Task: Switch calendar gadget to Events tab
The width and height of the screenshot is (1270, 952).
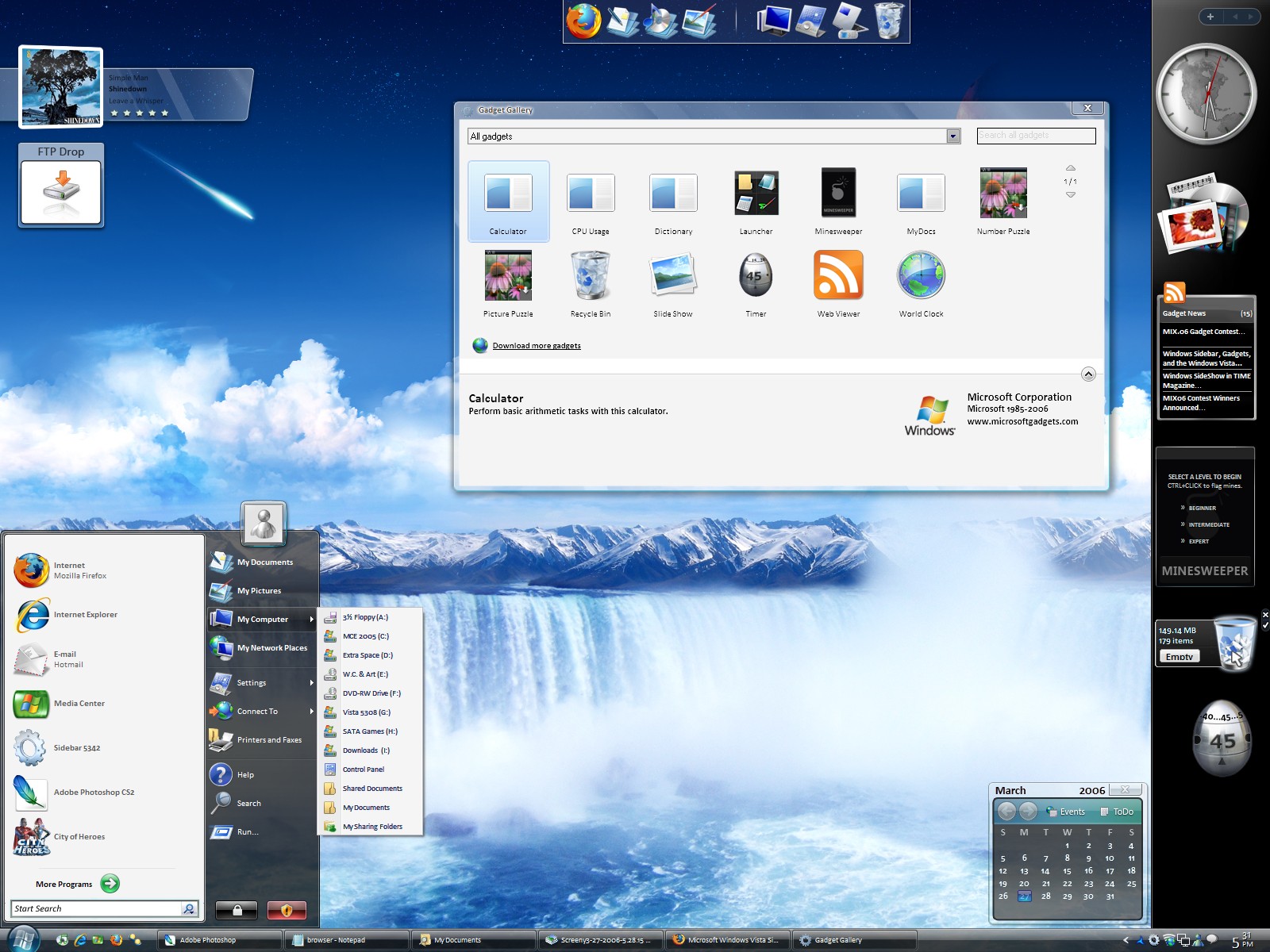Action: pos(1065,812)
